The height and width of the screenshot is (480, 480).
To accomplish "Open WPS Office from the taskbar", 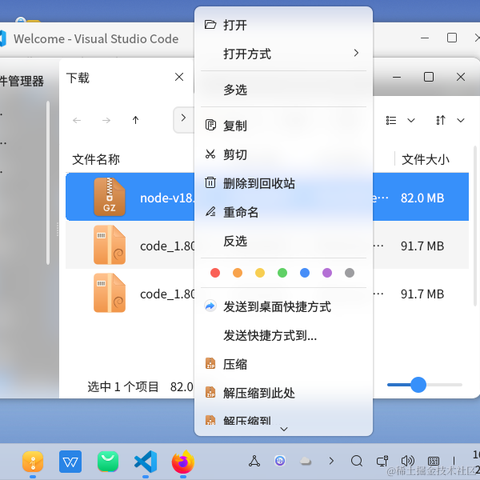I will click(70, 462).
